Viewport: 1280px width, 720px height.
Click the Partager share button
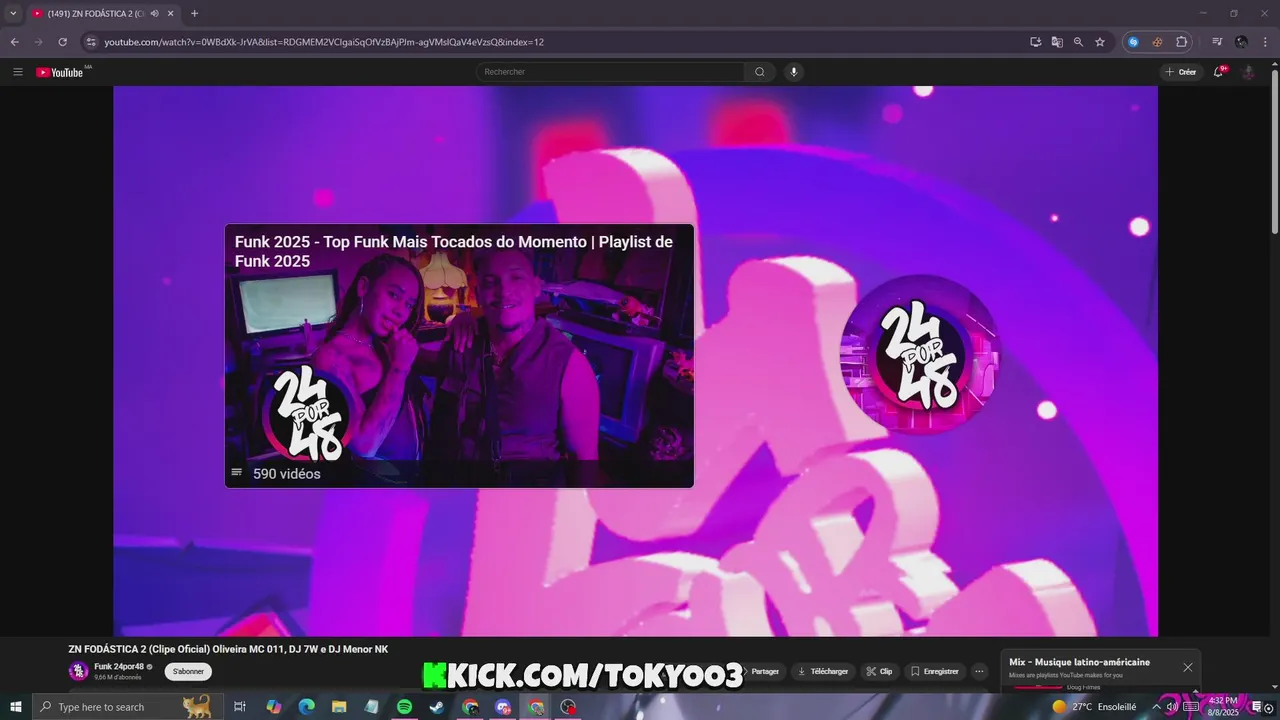(762, 672)
